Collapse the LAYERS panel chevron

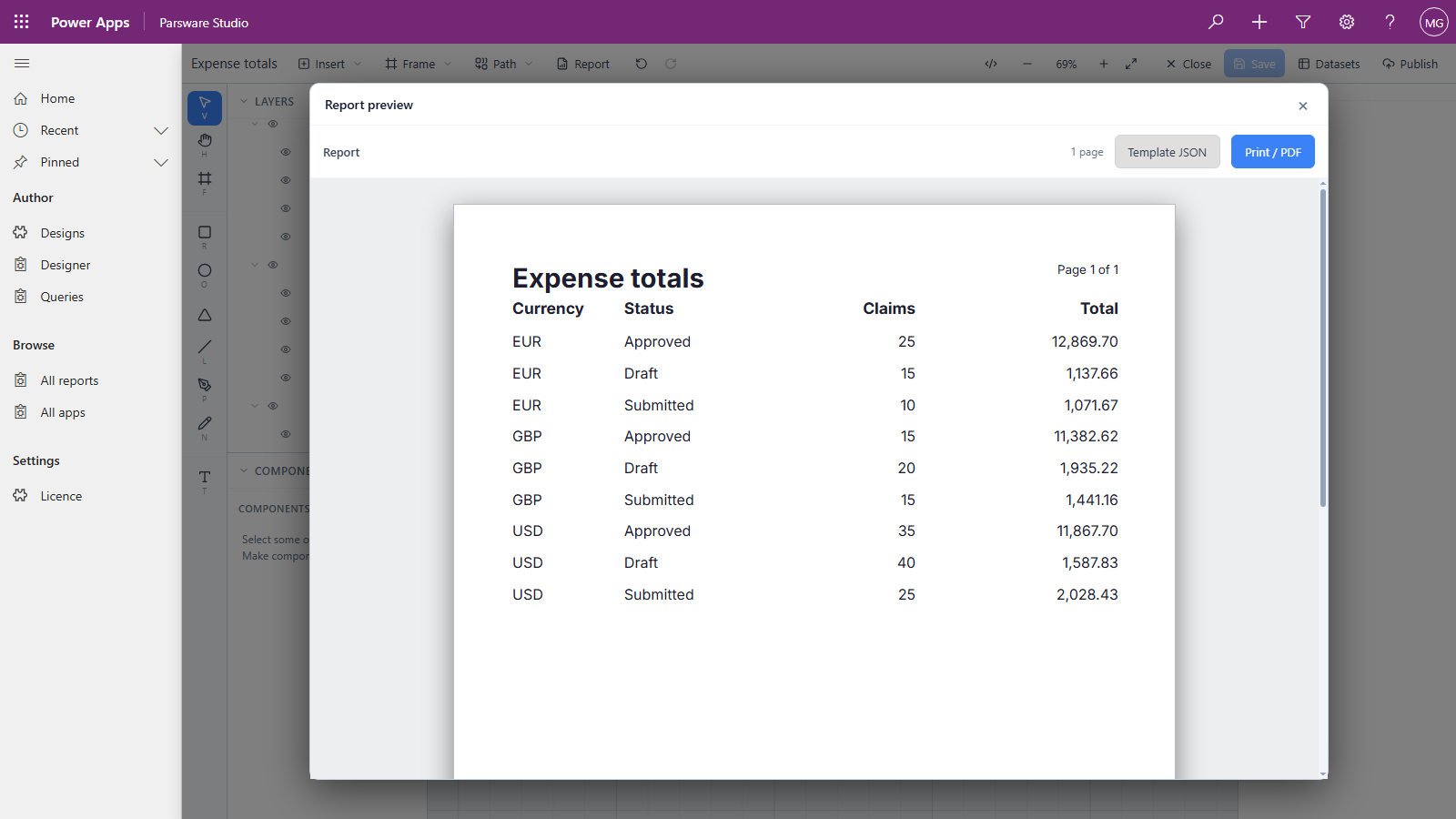coord(244,101)
